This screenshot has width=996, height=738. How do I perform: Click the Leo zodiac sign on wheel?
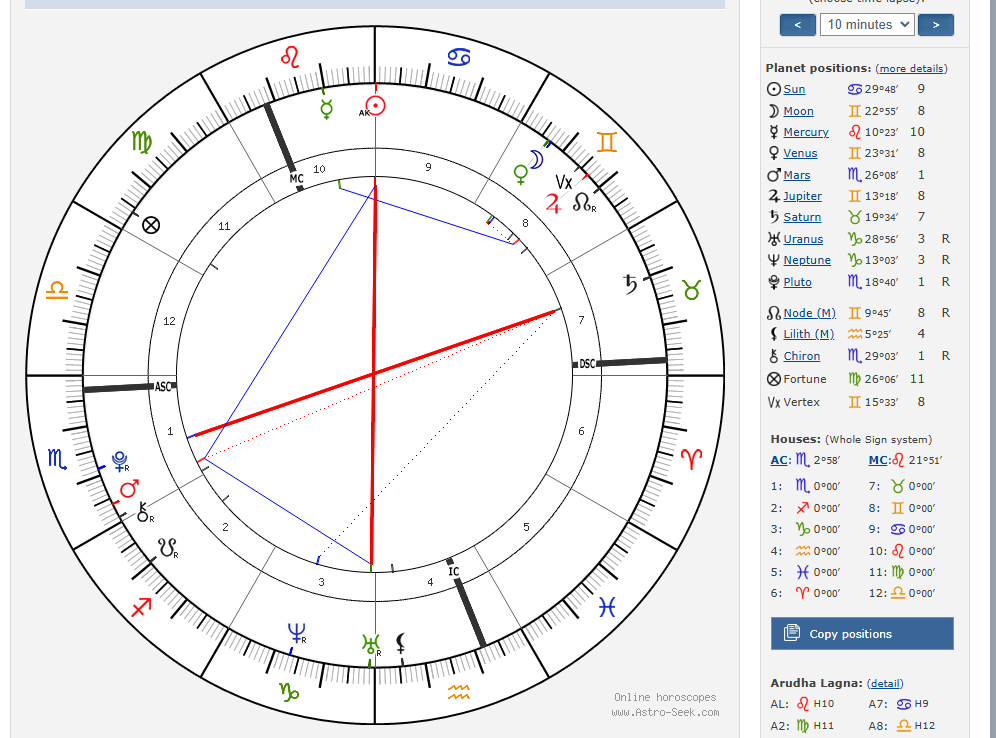pos(290,57)
